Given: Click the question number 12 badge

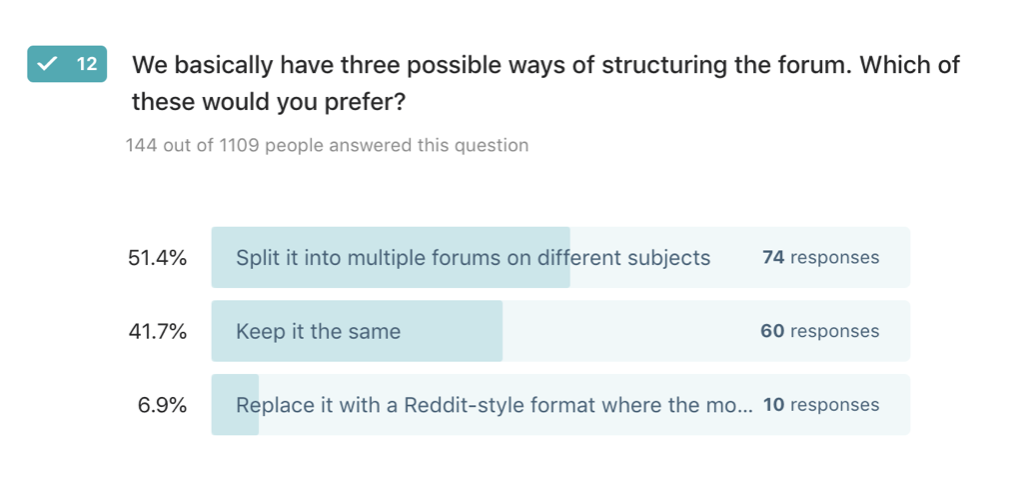Looking at the screenshot, I should [67, 64].
